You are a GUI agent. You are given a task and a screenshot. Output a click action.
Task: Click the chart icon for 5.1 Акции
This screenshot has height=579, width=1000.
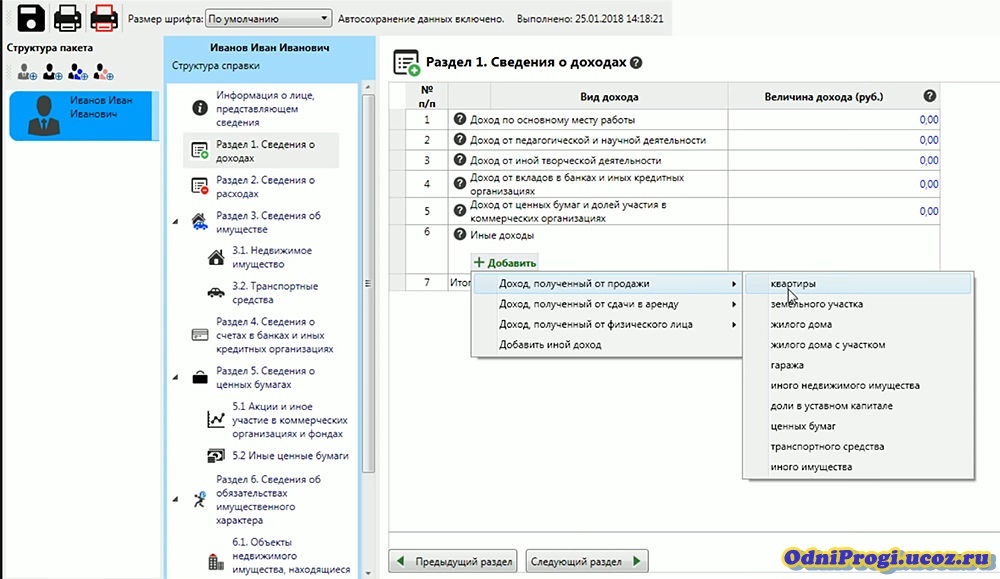[216, 420]
